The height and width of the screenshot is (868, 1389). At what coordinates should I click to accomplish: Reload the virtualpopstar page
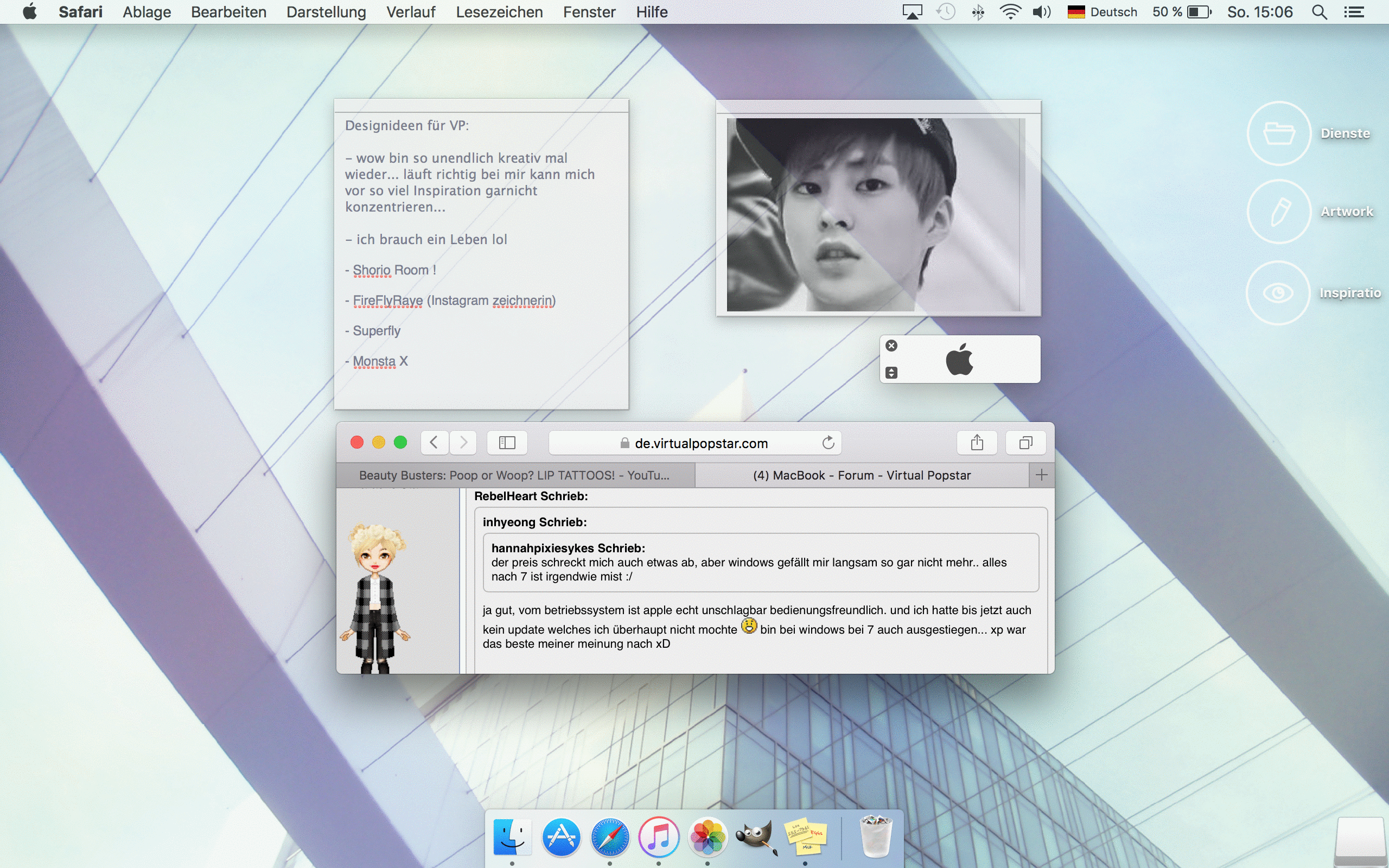point(827,443)
